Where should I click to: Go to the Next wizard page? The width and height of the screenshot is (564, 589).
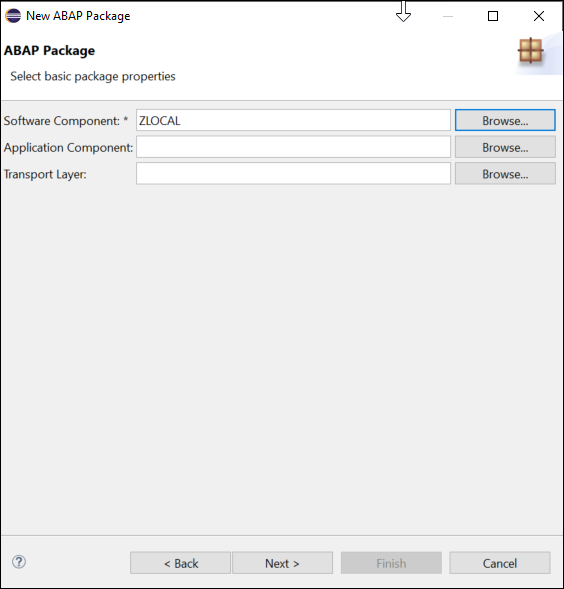click(282, 563)
